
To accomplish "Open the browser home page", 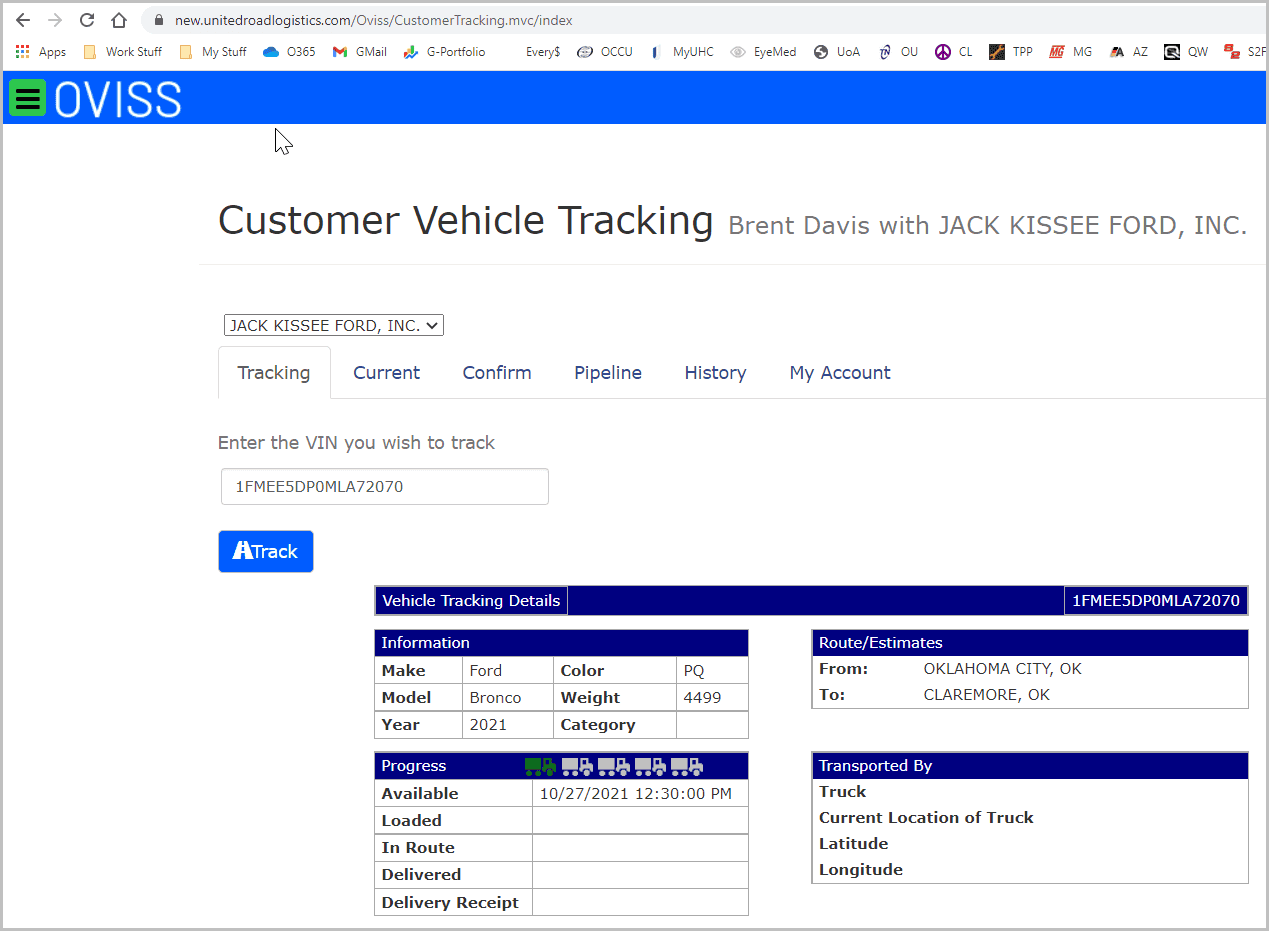I will [119, 20].
